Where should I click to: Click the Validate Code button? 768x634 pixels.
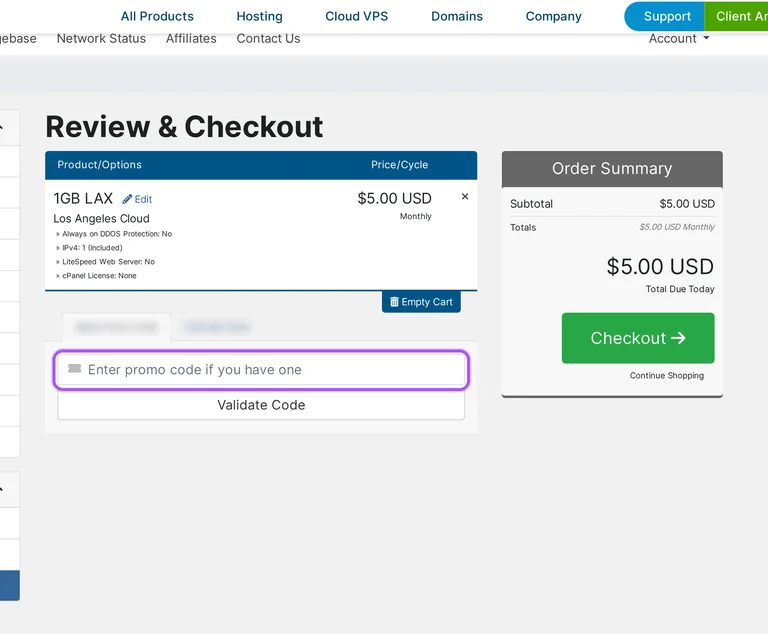pyautogui.click(x=261, y=405)
